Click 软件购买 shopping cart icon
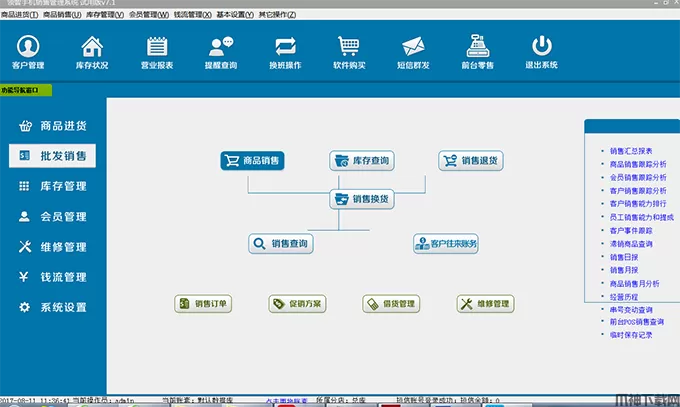The width and height of the screenshot is (680, 407). tap(349, 52)
